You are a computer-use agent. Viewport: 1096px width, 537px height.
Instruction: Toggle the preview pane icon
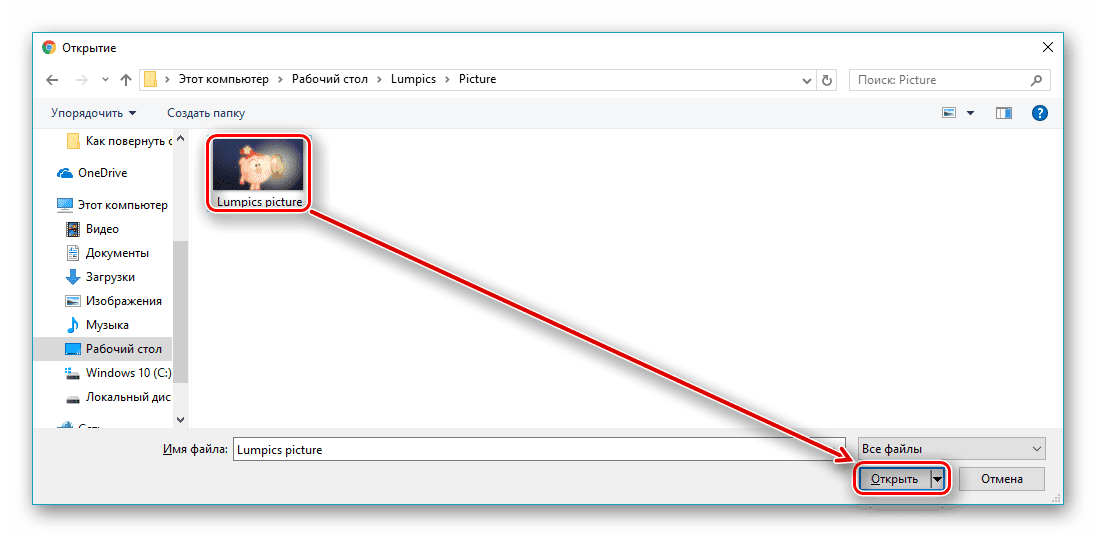[x=1004, y=113]
